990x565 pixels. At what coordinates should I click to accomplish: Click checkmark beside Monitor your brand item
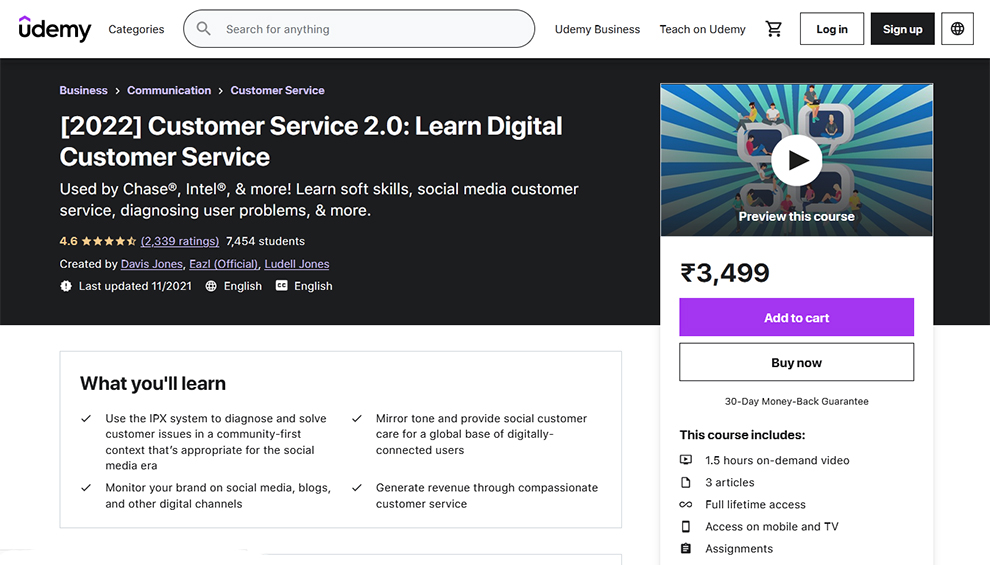86,487
